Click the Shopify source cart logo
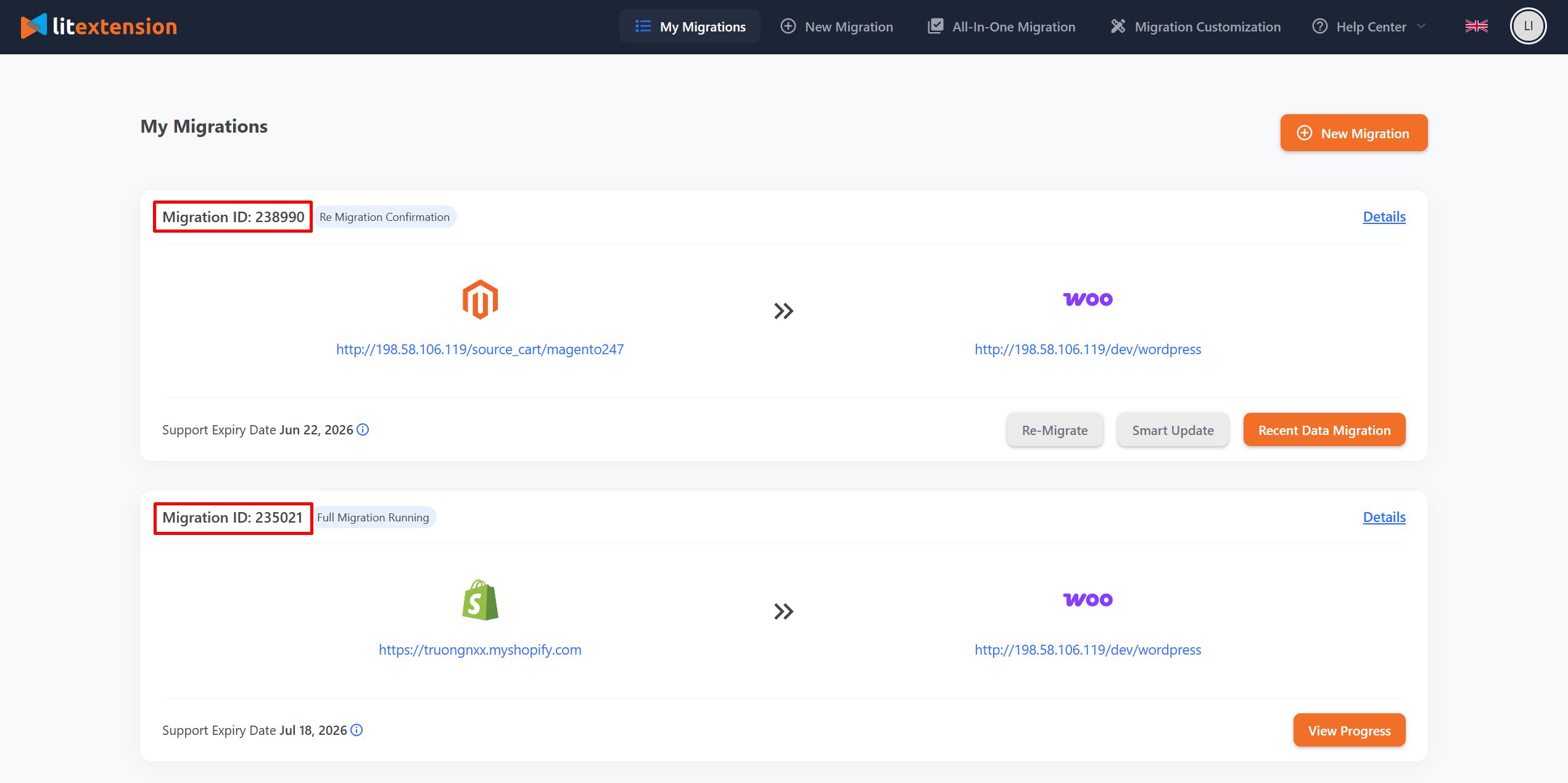 pos(480,600)
